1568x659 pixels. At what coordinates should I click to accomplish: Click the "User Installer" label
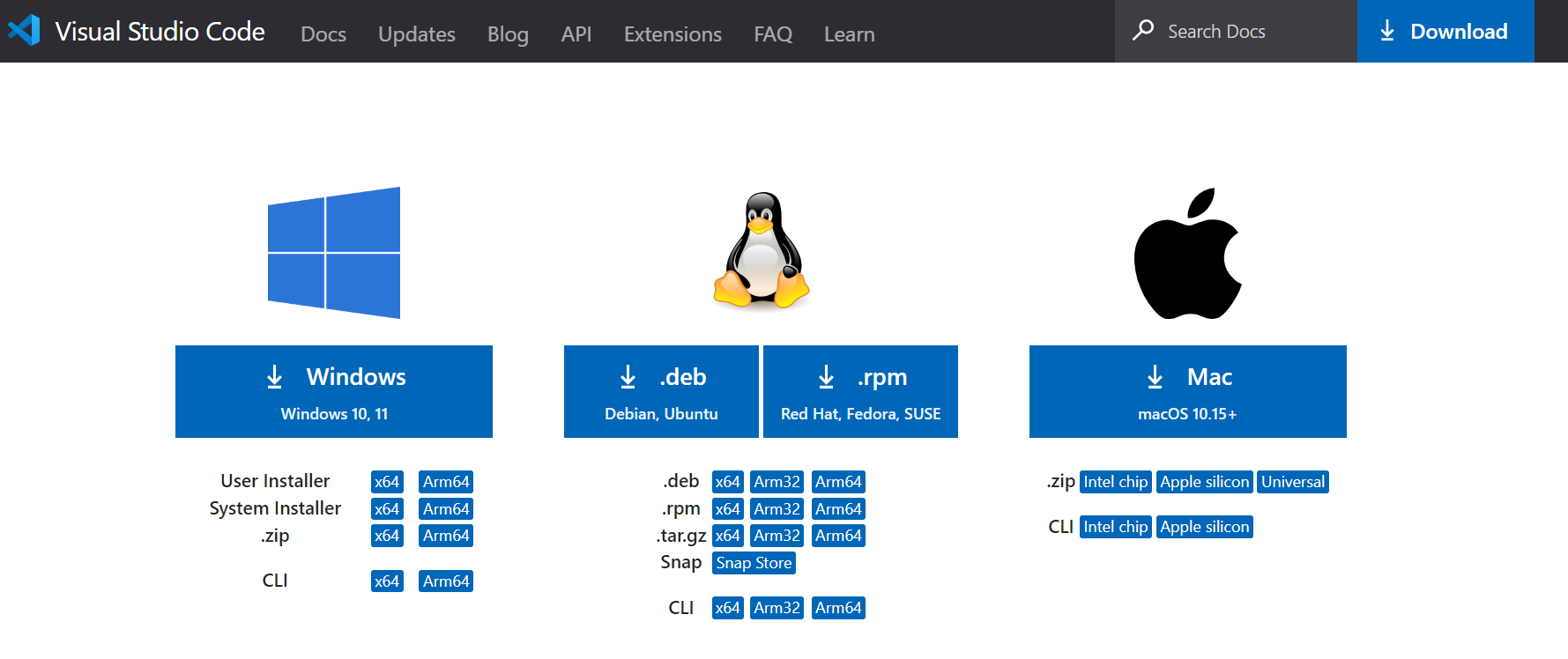pyautogui.click(x=275, y=481)
